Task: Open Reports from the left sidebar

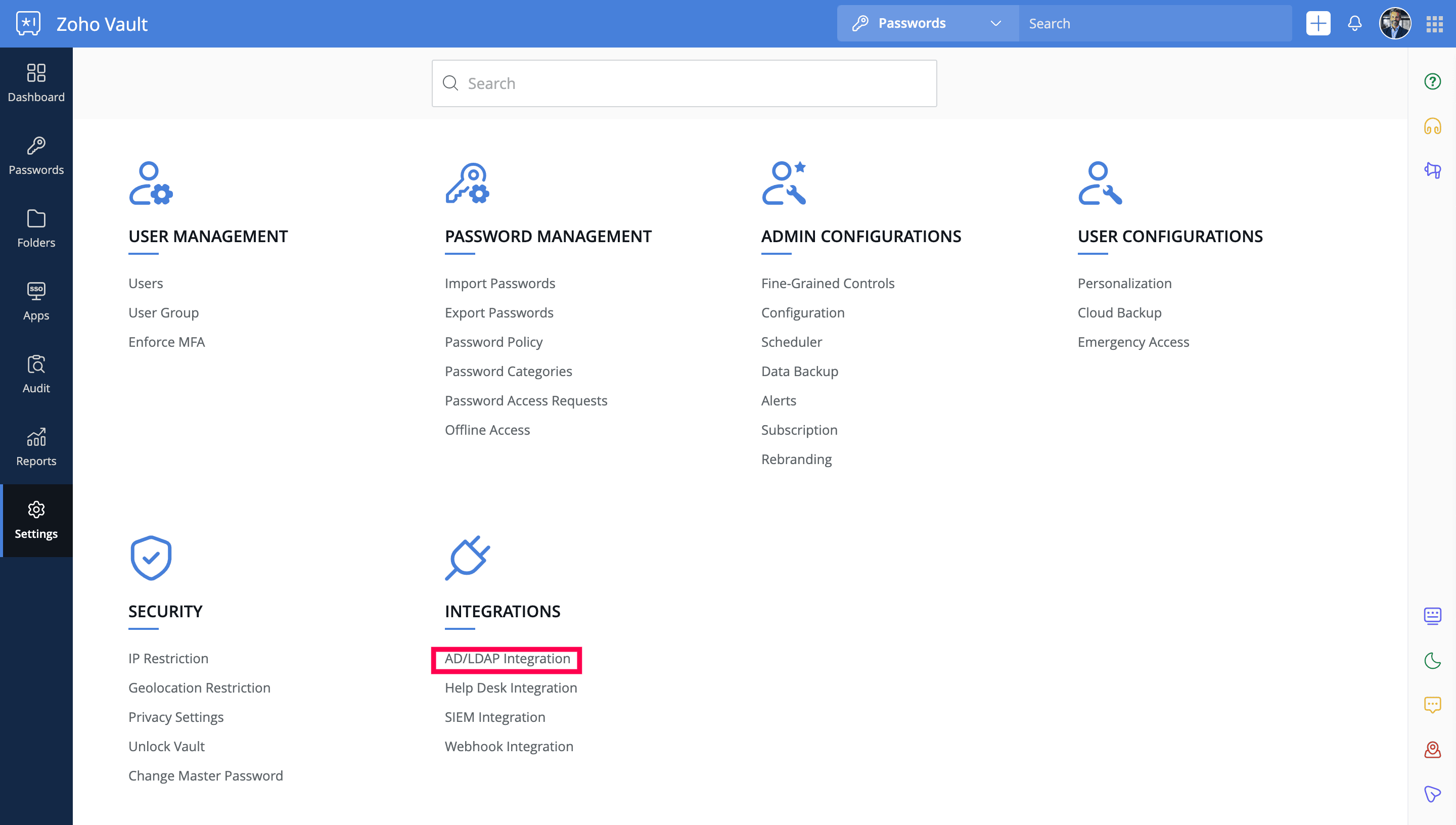Action: click(x=36, y=447)
